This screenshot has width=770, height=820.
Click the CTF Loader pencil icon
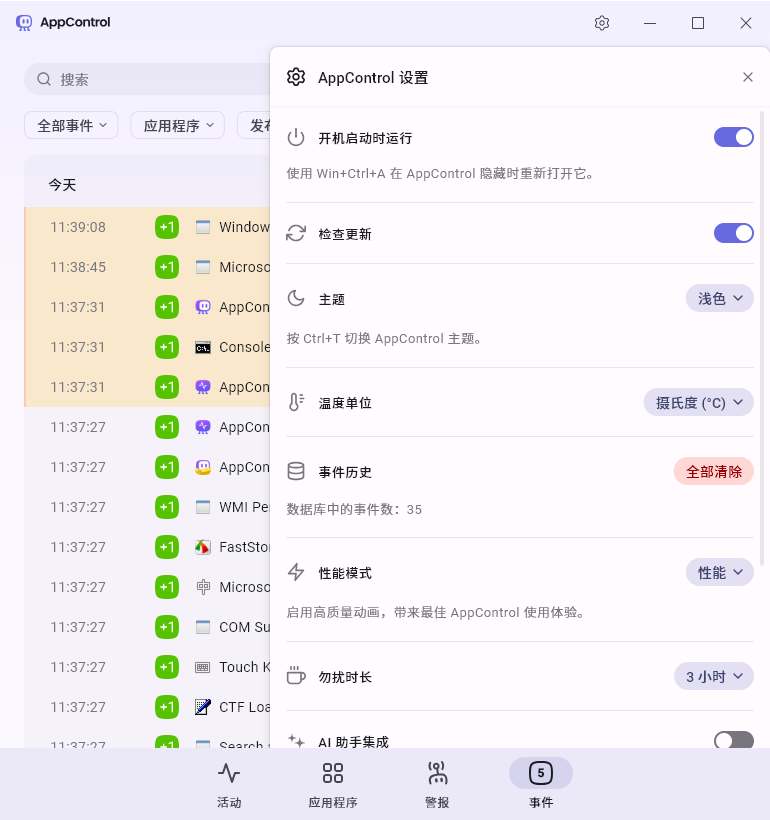[x=203, y=707]
